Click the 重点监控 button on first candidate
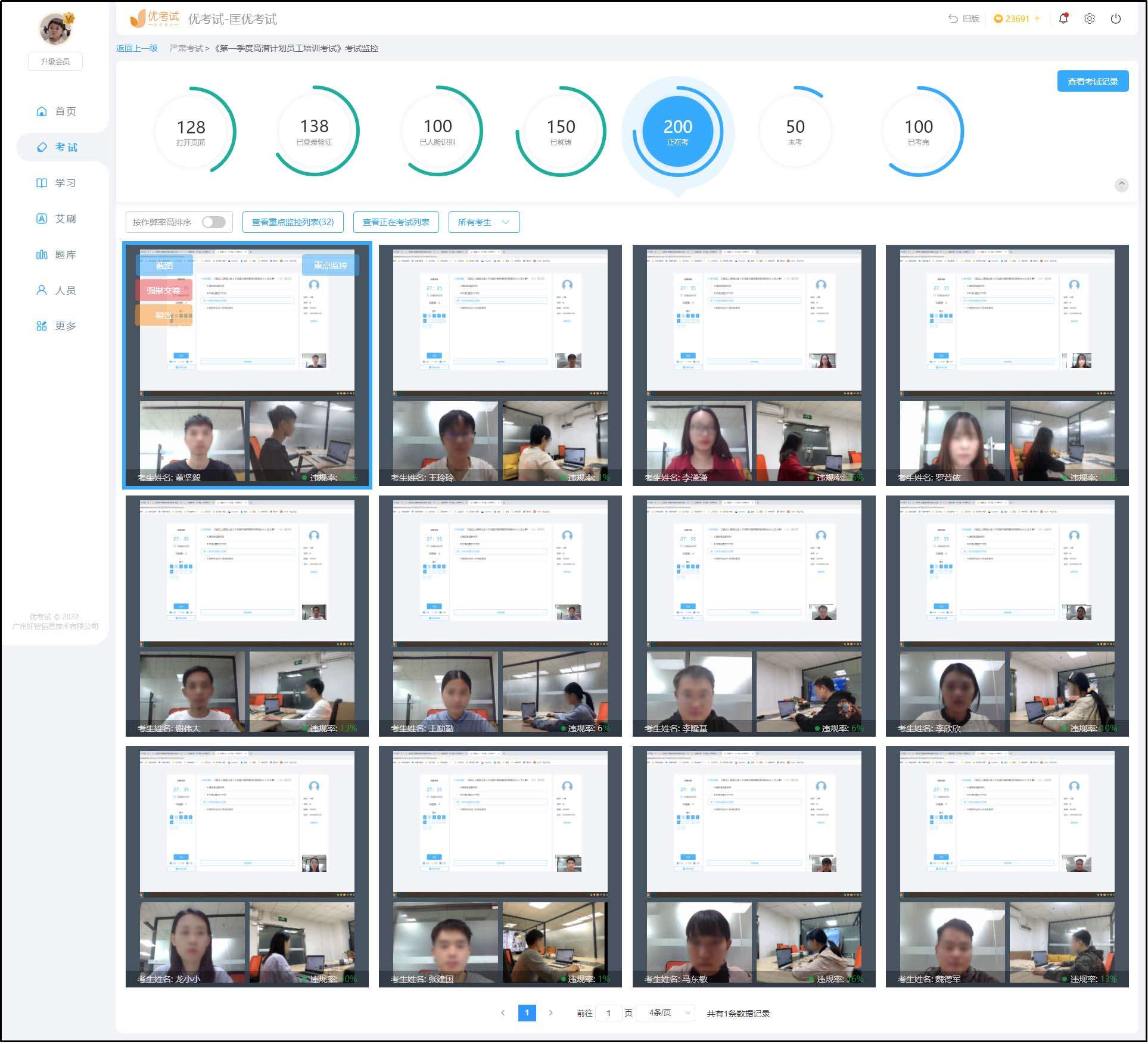This screenshot has height=1044, width=1148. [330, 265]
